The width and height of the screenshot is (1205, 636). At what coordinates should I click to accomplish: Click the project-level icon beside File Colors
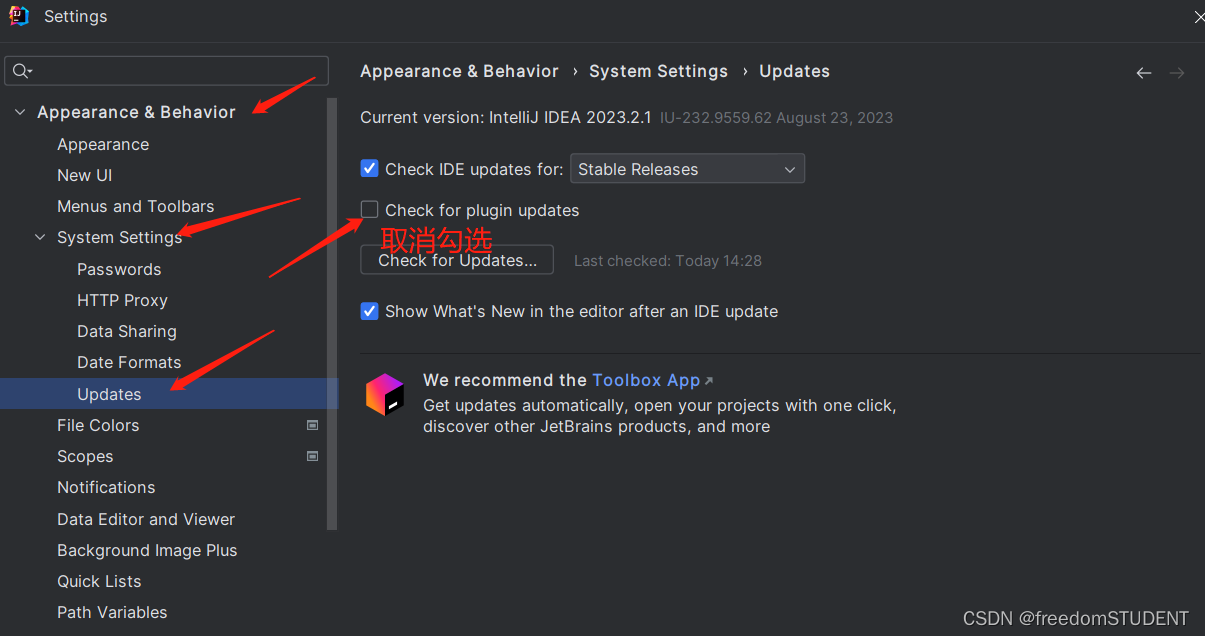pyautogui.click(x=312, y=424)
